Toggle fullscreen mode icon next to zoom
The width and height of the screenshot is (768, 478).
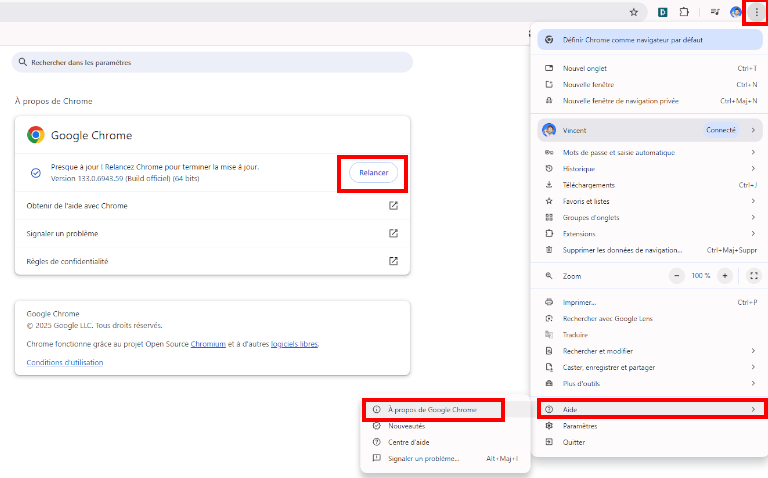coord(753,276)
